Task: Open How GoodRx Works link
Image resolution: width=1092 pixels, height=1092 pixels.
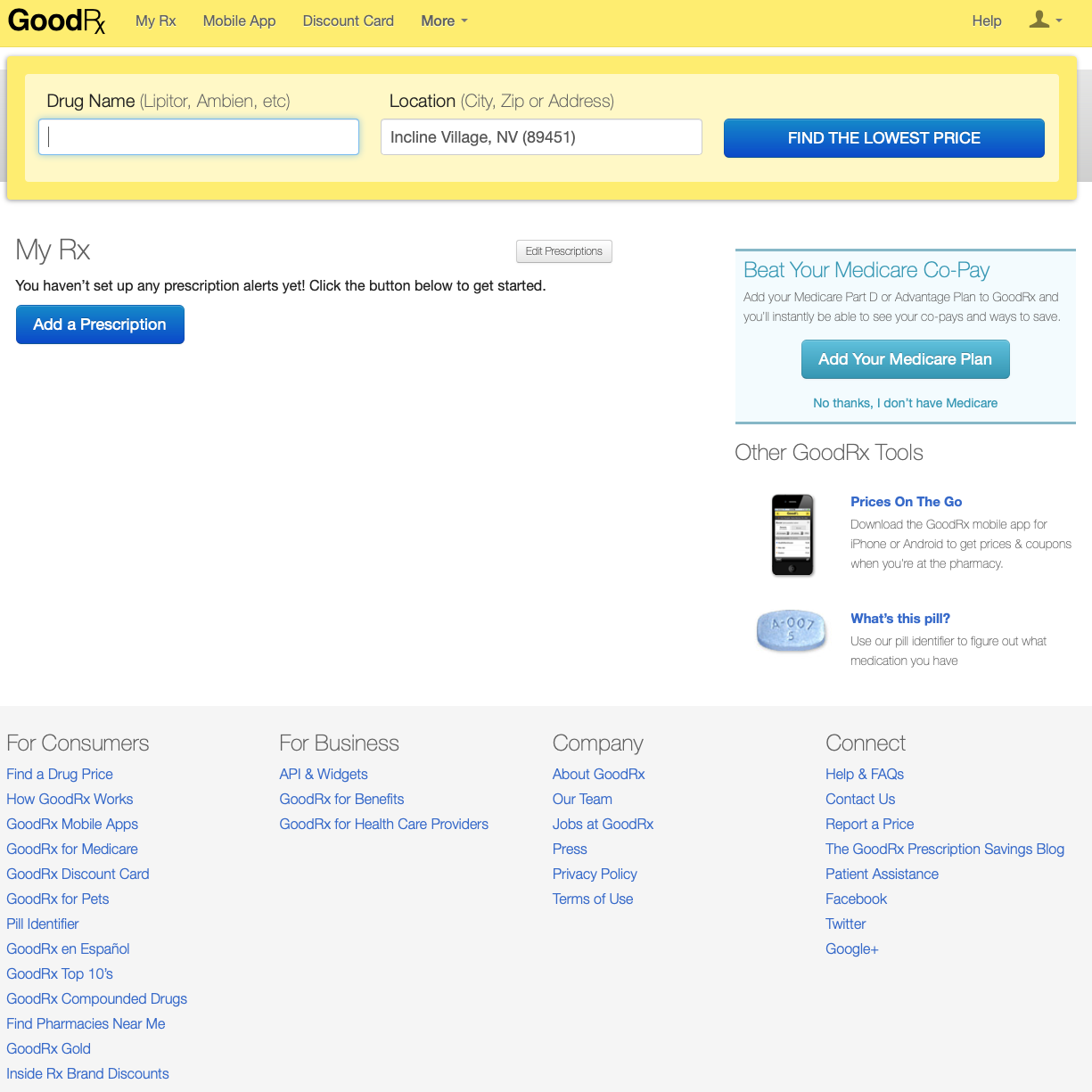Action: coord(70,799)
